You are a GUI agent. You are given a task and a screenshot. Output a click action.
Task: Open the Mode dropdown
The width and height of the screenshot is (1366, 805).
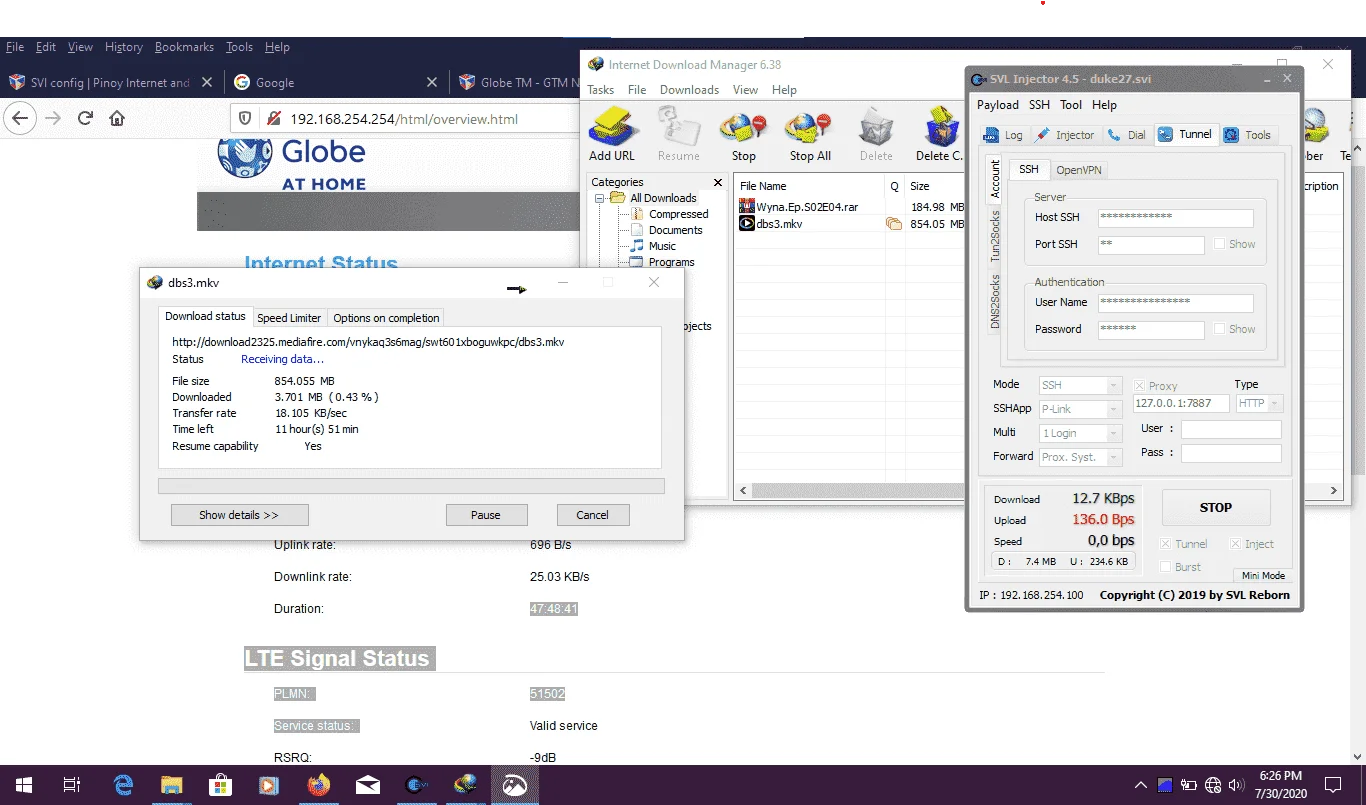click(1080, 385)
